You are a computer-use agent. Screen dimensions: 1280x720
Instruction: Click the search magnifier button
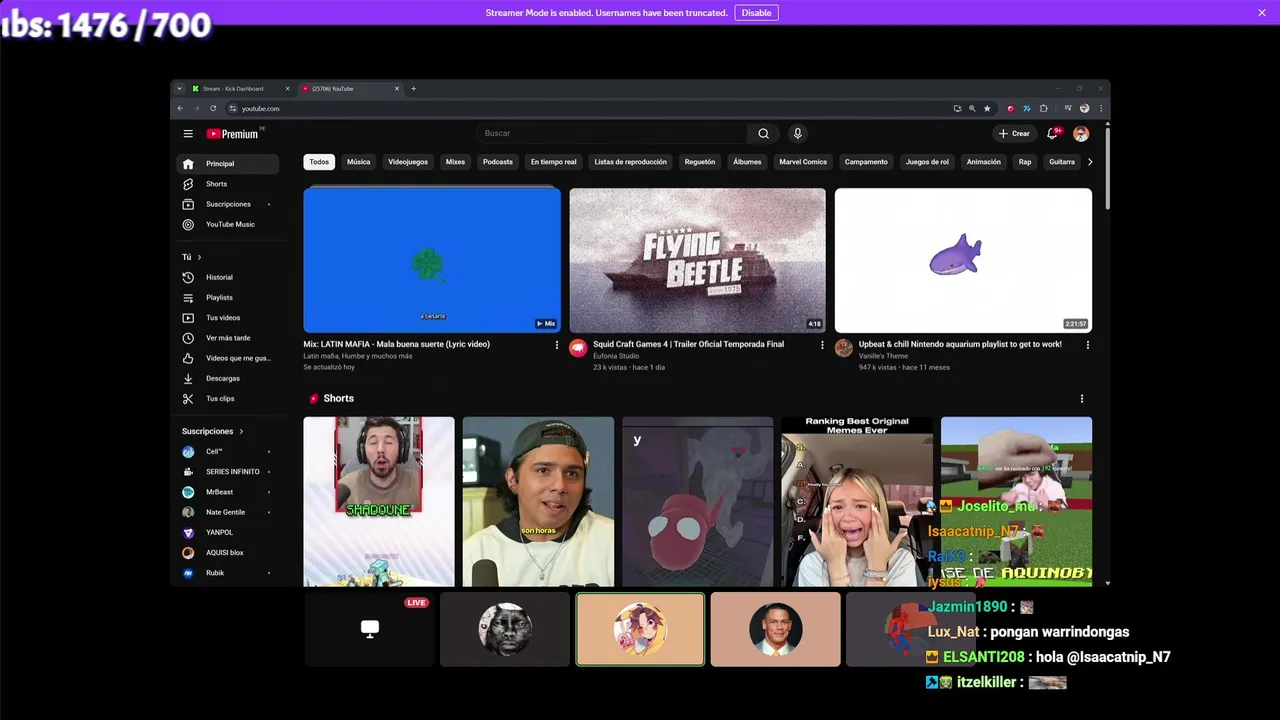click(763, 133)
